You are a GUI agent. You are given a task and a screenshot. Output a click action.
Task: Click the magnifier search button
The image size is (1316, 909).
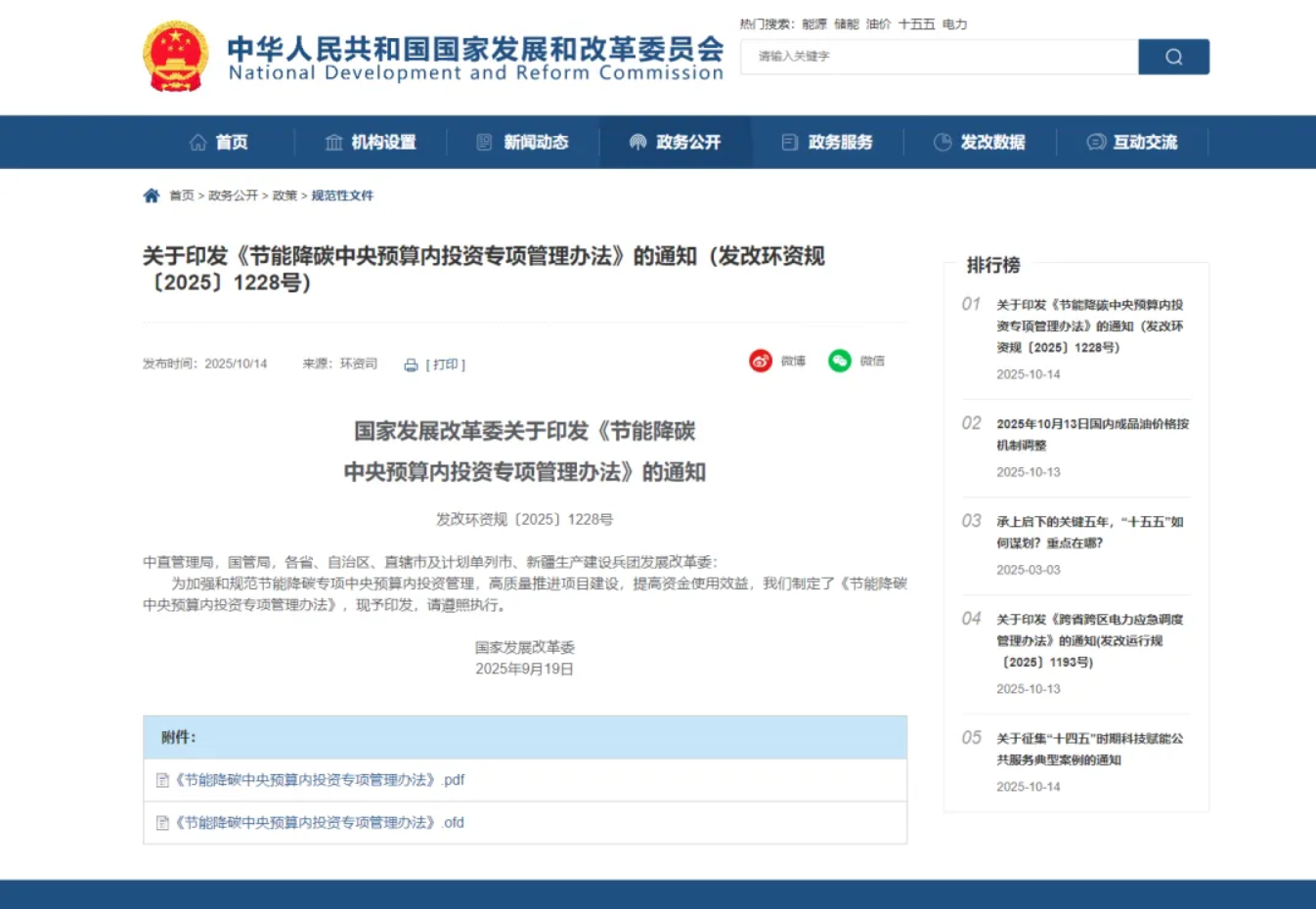(1173, 57)
